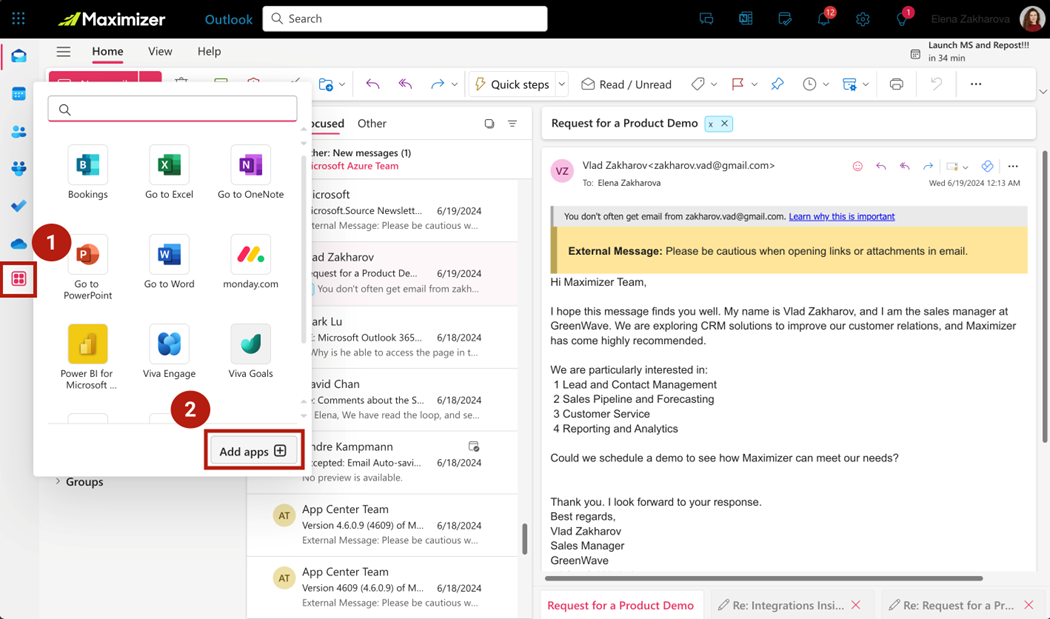Open the Calendar icon in left sidebar
The width and height of the screenshot is (1050, 619).
coord(19,94)
